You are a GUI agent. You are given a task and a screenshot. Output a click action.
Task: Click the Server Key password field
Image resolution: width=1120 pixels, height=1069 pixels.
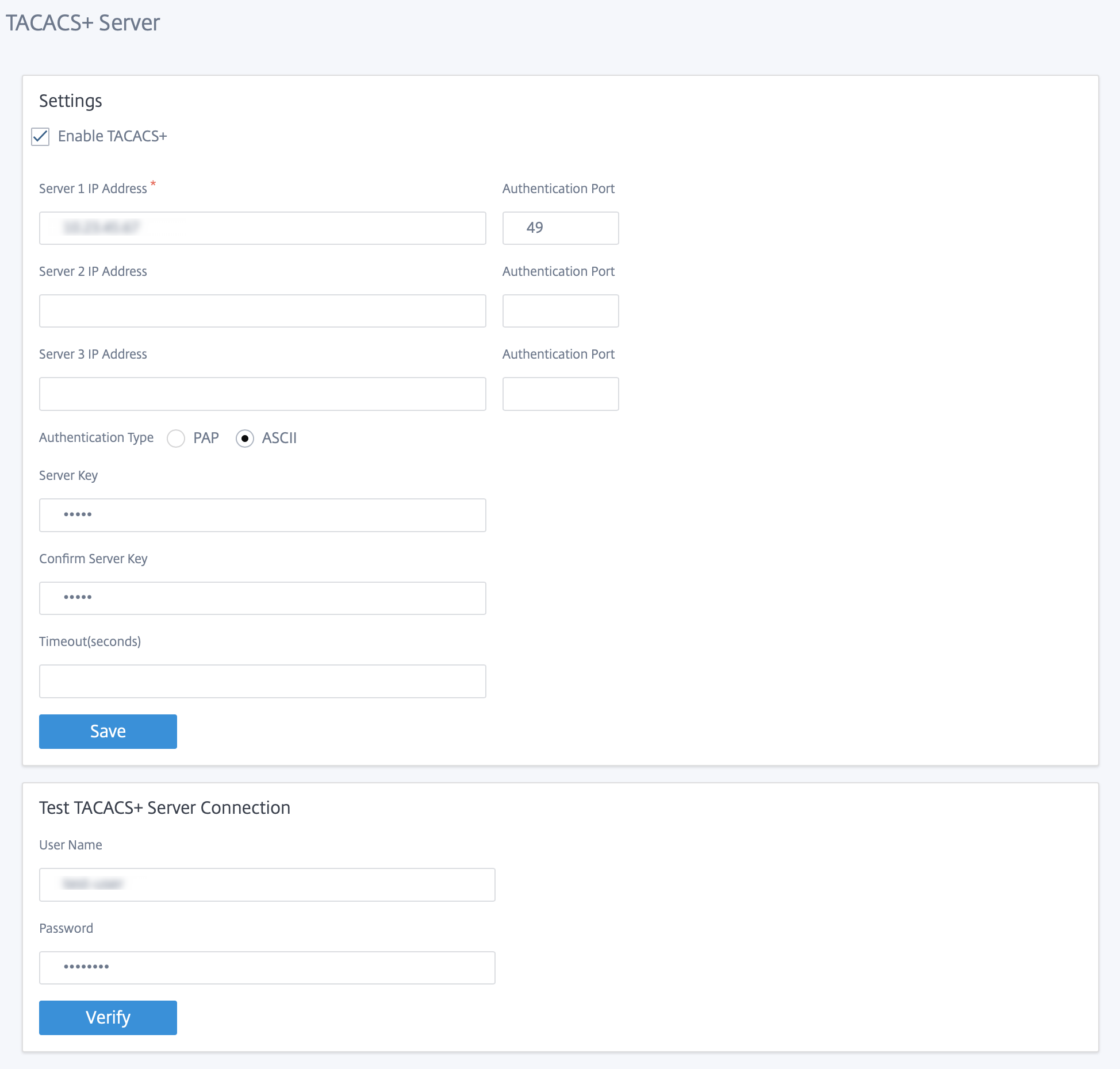point(263,515)
